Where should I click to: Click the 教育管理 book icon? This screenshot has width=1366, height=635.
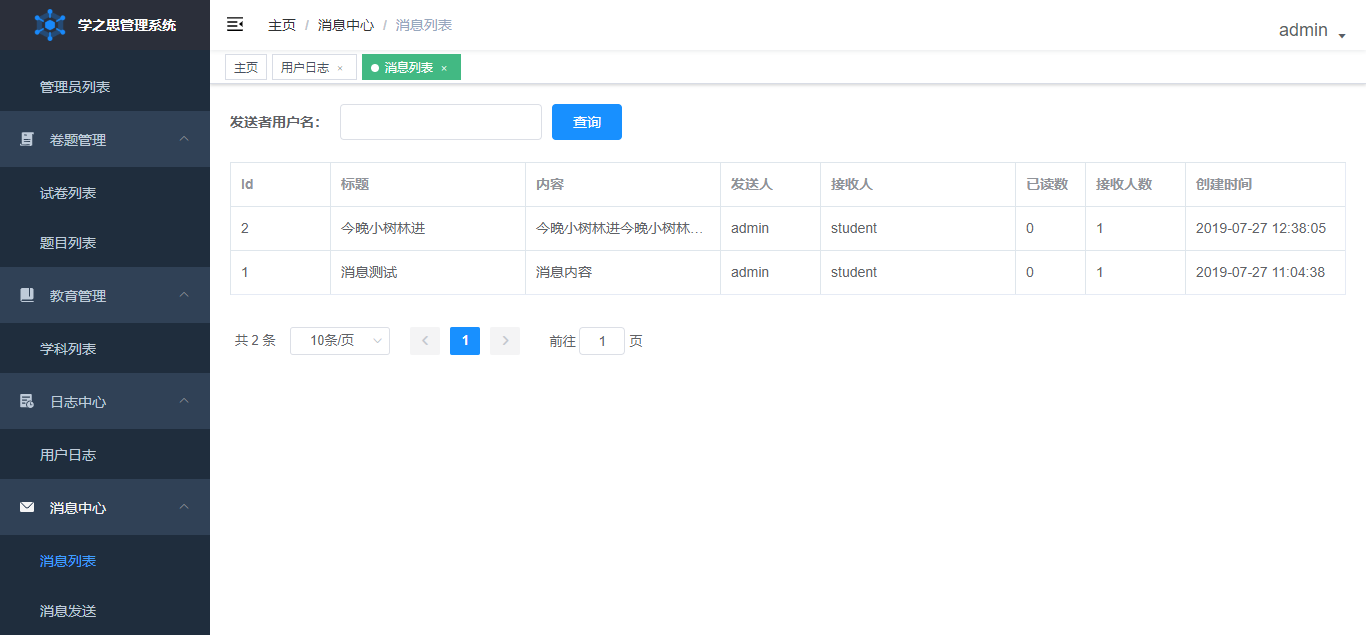(x=27, y=296)
